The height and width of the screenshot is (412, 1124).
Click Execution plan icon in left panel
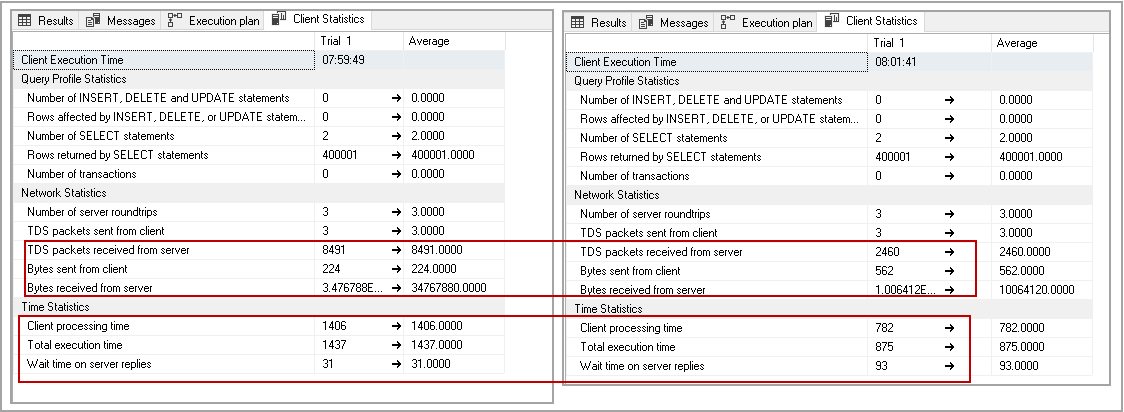(x=174, y=21)
